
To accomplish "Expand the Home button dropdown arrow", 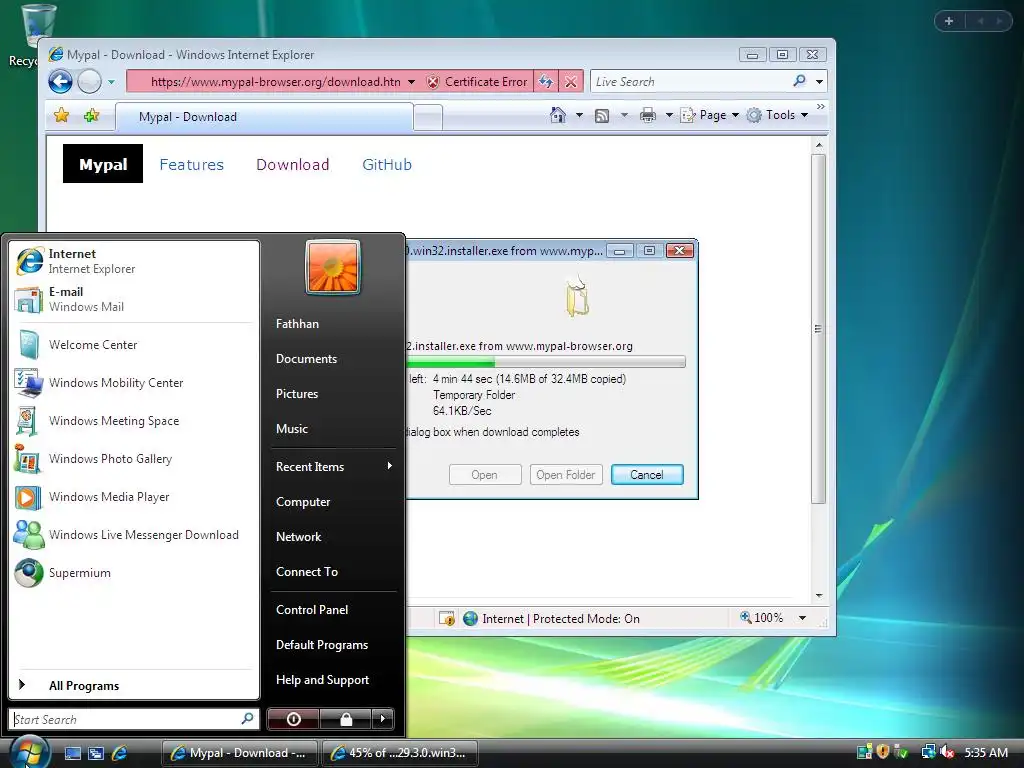I will tap(579, 116).
